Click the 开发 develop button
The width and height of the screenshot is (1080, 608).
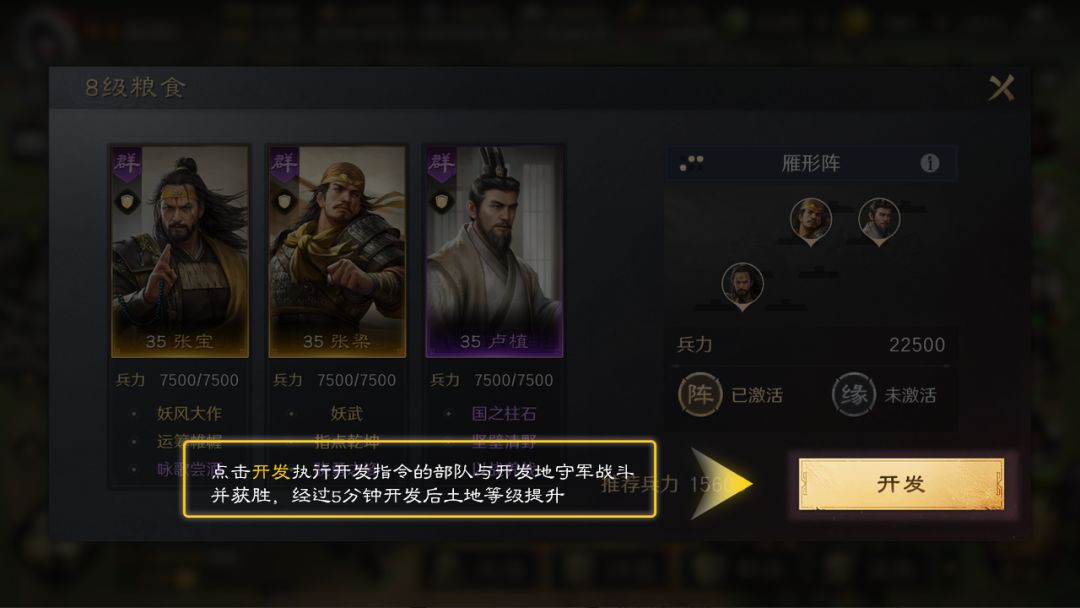click(901, 484)
